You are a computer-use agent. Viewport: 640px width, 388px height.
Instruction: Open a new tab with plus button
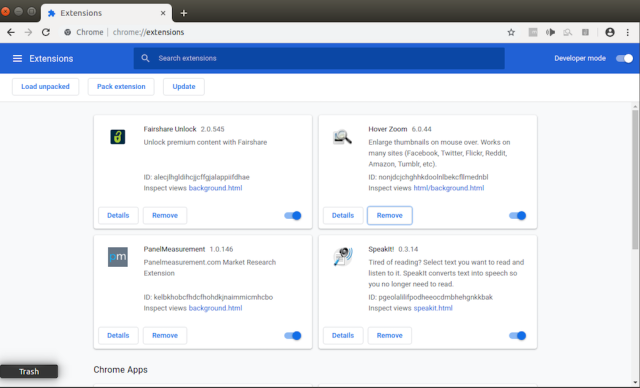184,13
